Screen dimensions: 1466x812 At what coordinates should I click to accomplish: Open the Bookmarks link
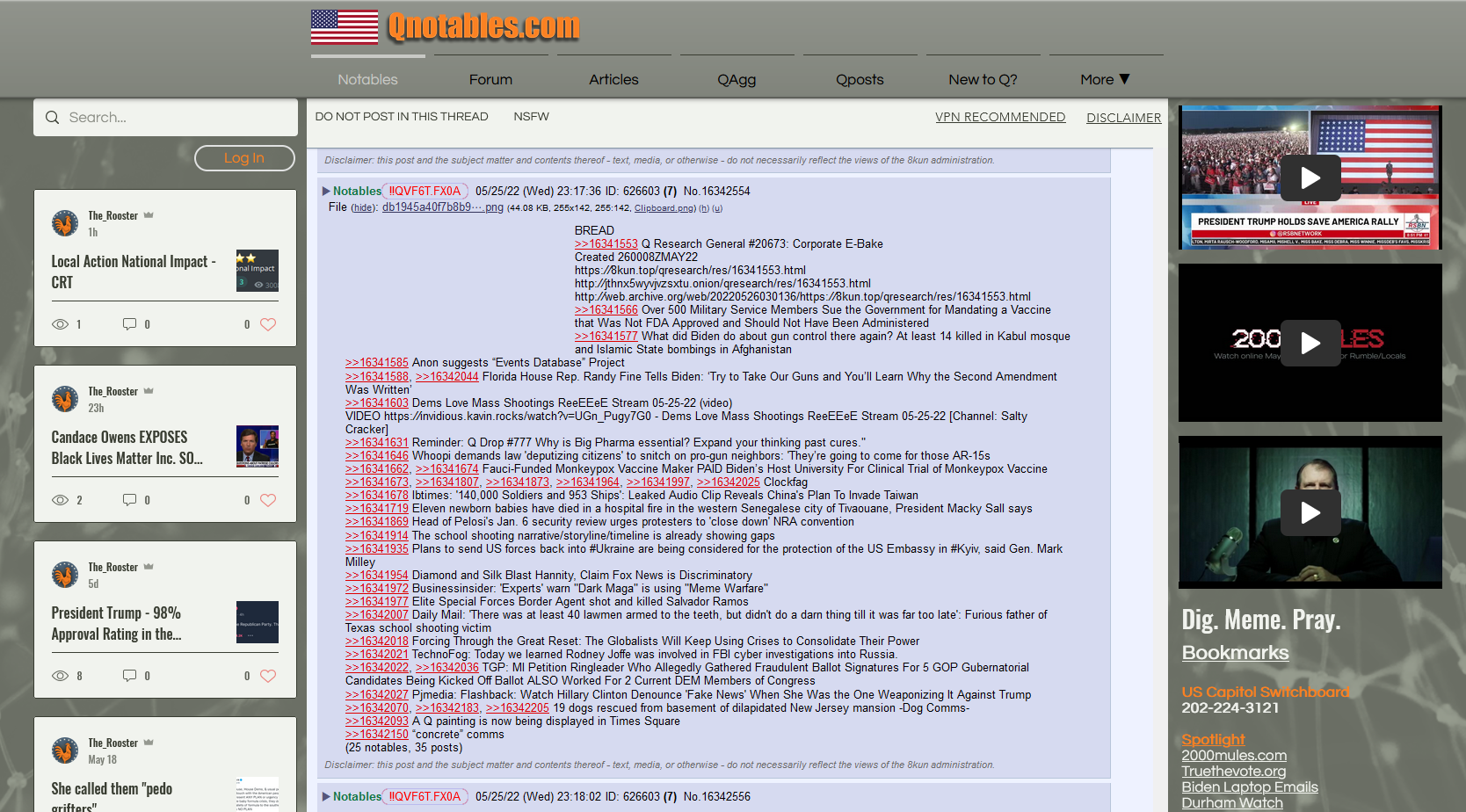1235,653
